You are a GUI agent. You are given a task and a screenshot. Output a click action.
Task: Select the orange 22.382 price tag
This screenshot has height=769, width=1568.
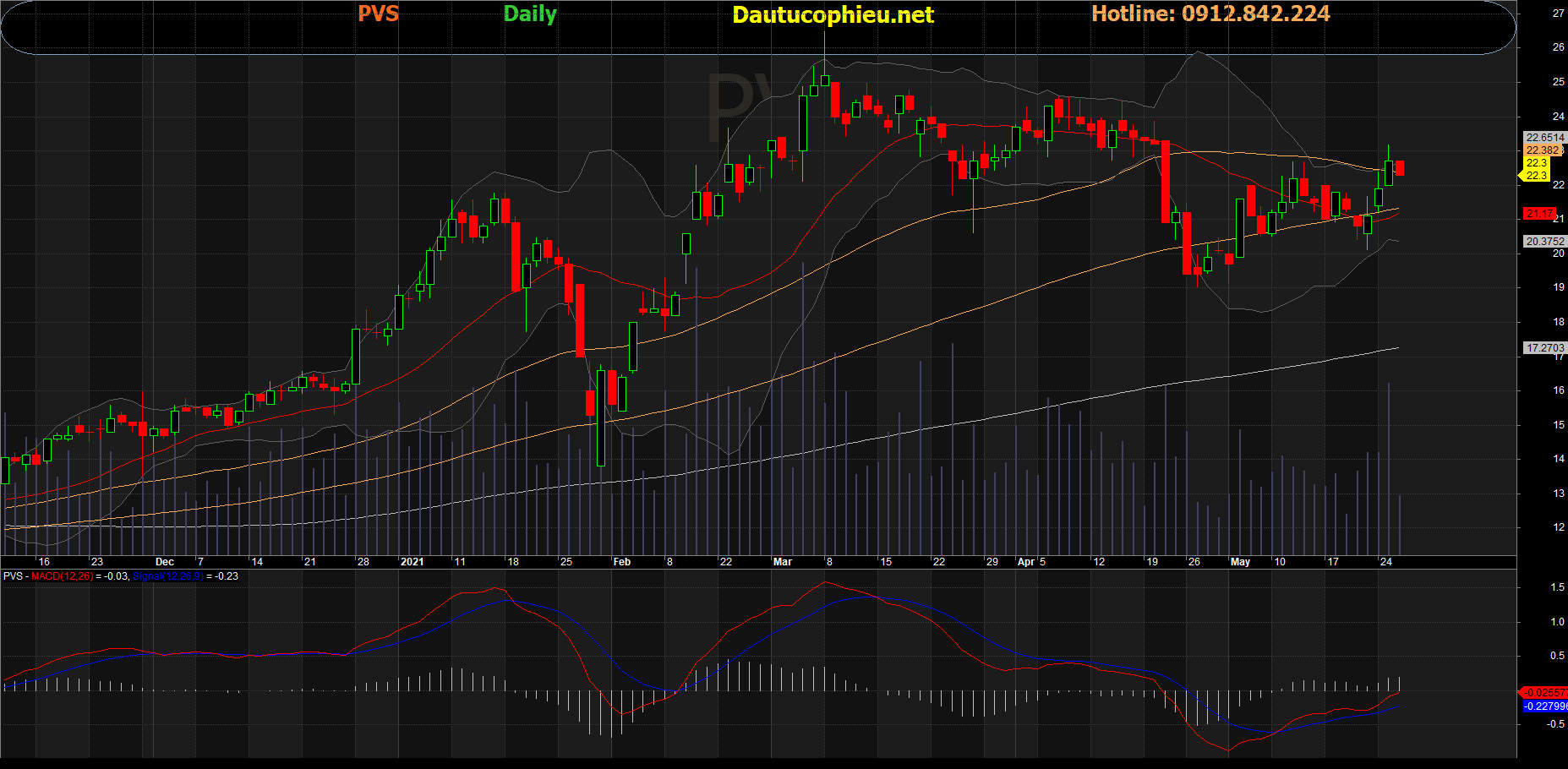click(1542, 150)
